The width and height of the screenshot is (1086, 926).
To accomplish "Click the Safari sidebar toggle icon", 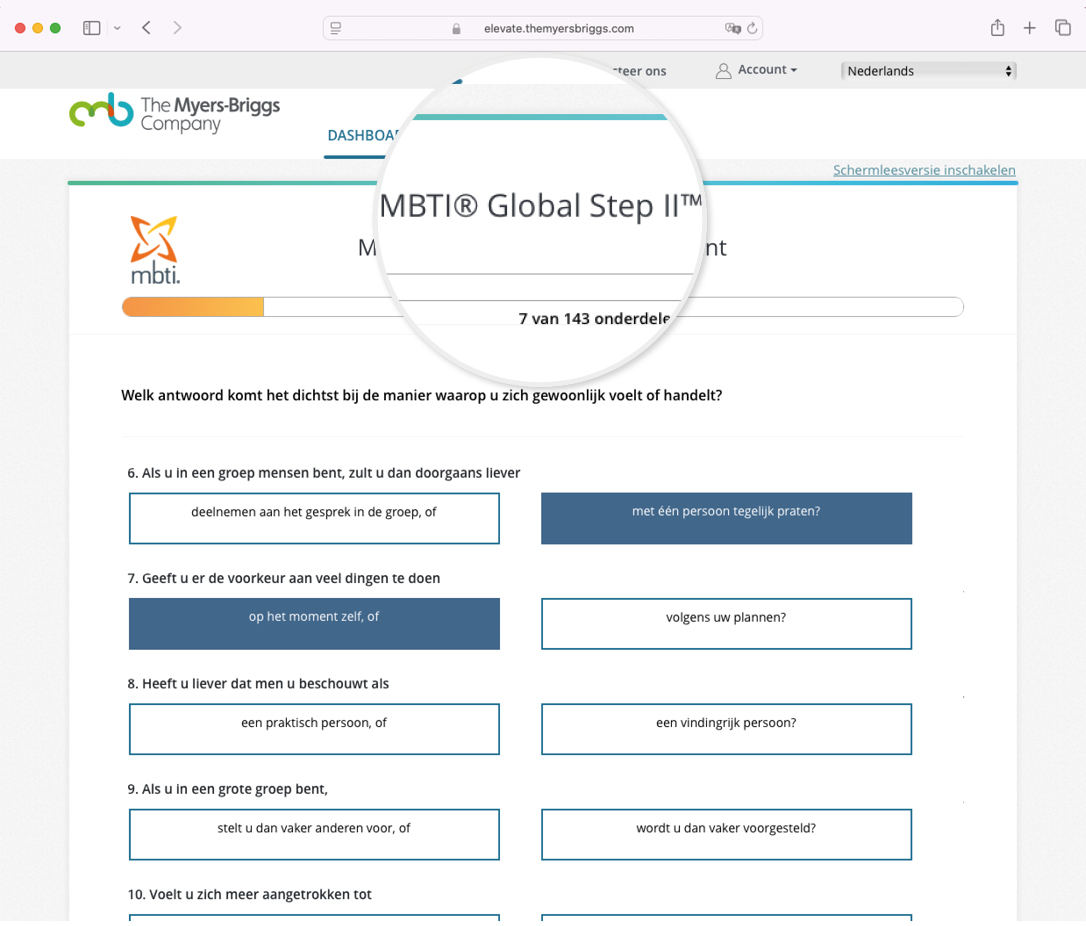I will (x=91, y=28).
